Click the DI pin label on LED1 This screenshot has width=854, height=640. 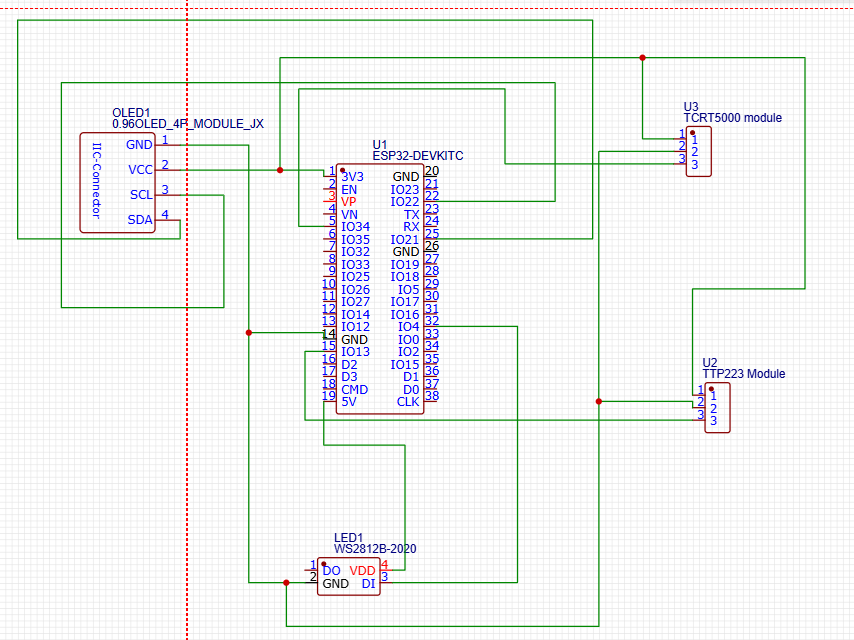tap(368, 583)
